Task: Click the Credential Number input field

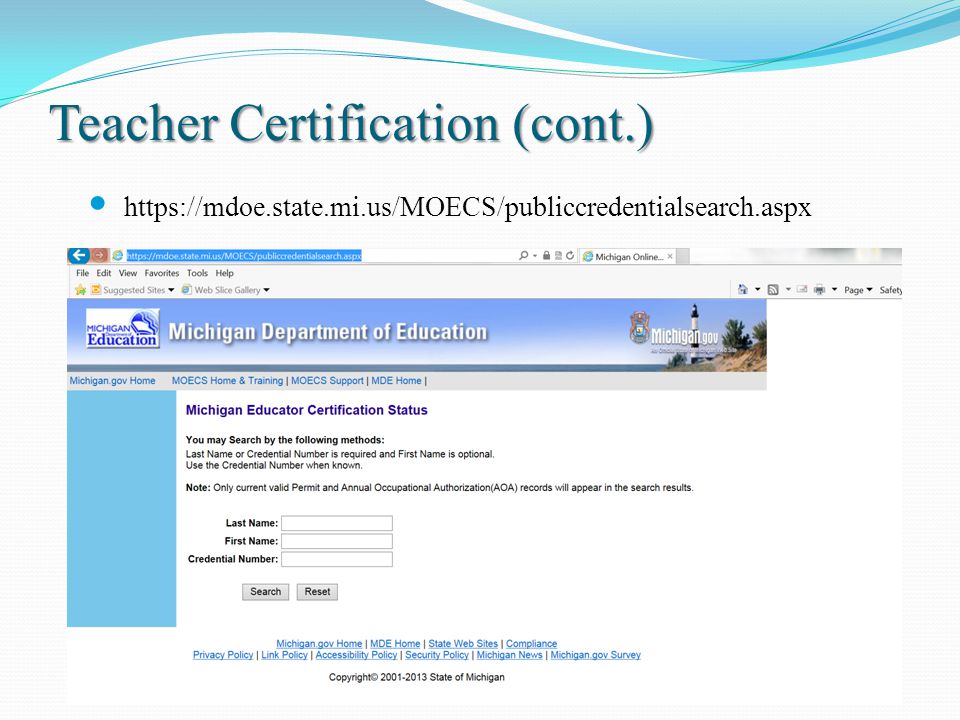Action: [337, 559]
